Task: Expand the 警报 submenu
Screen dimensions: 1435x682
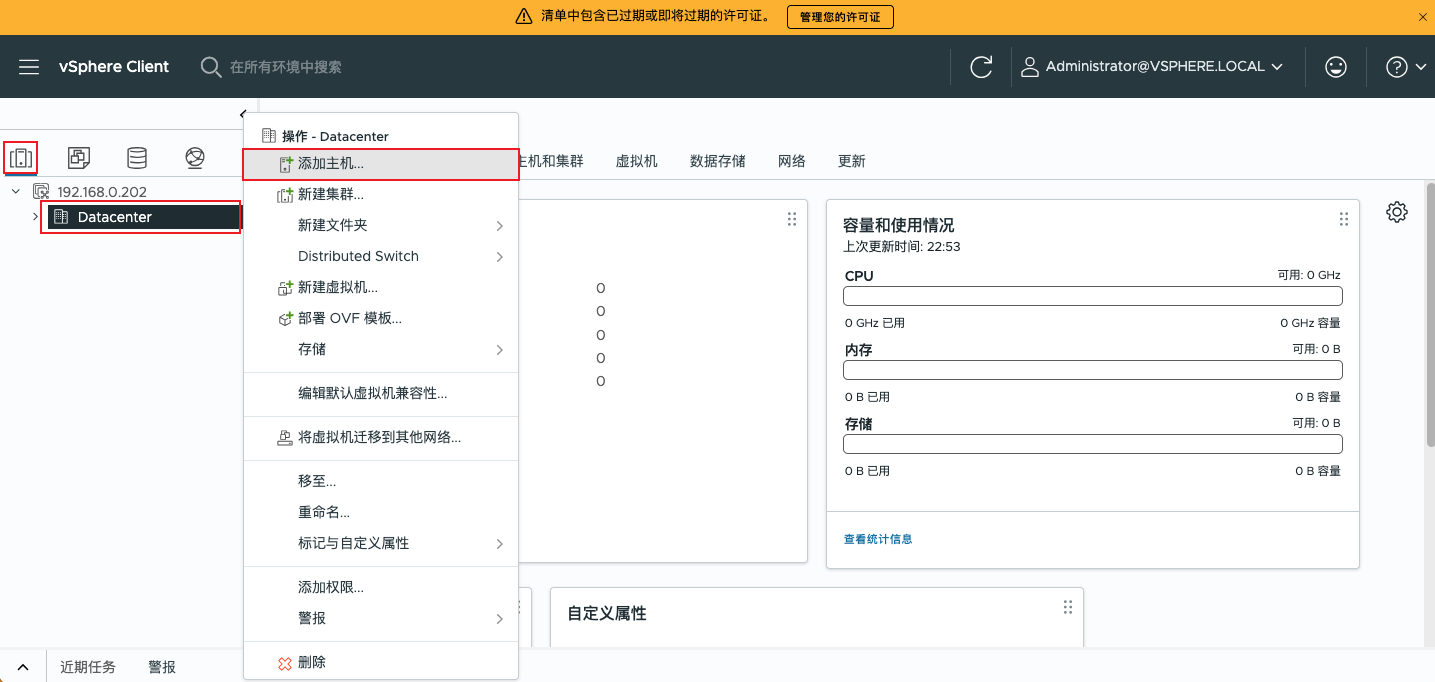Action: (381, 619)
